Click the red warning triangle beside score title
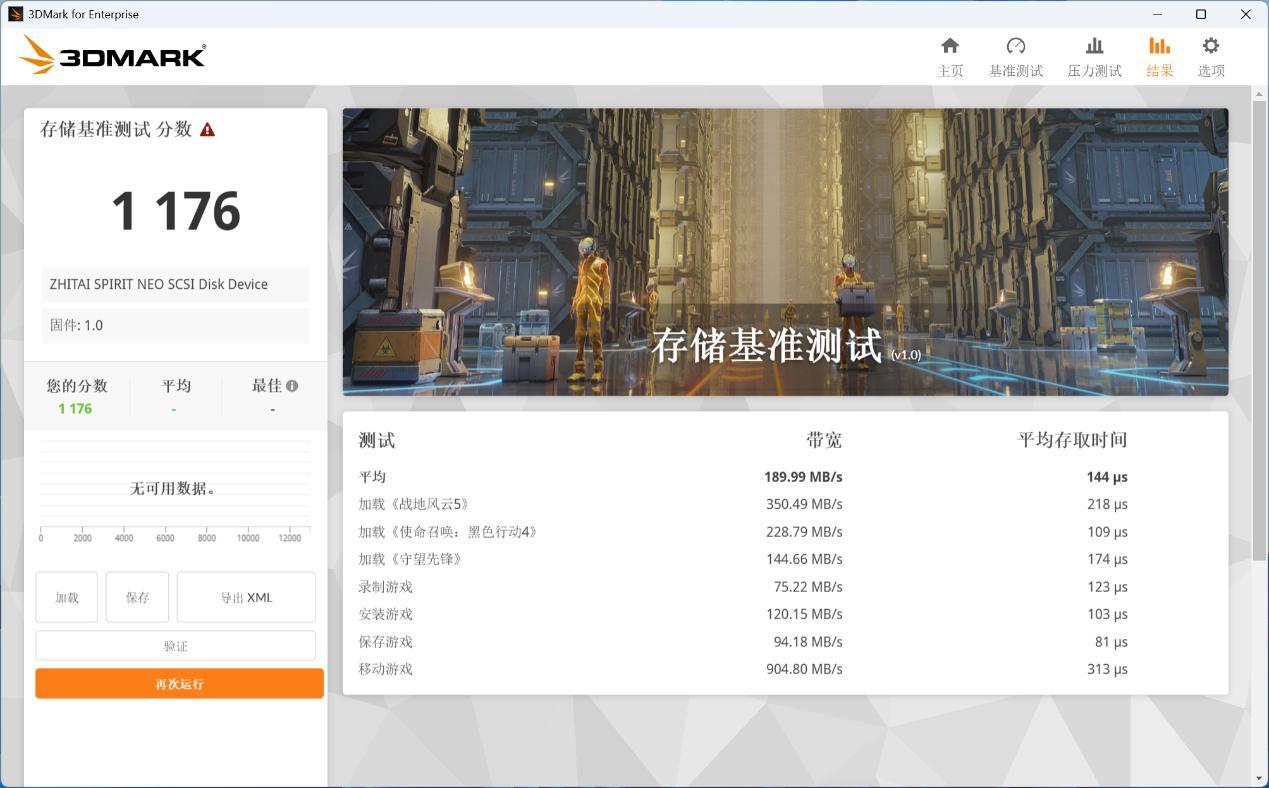The width and height of the screenshot is (1269, 788). 207,130
